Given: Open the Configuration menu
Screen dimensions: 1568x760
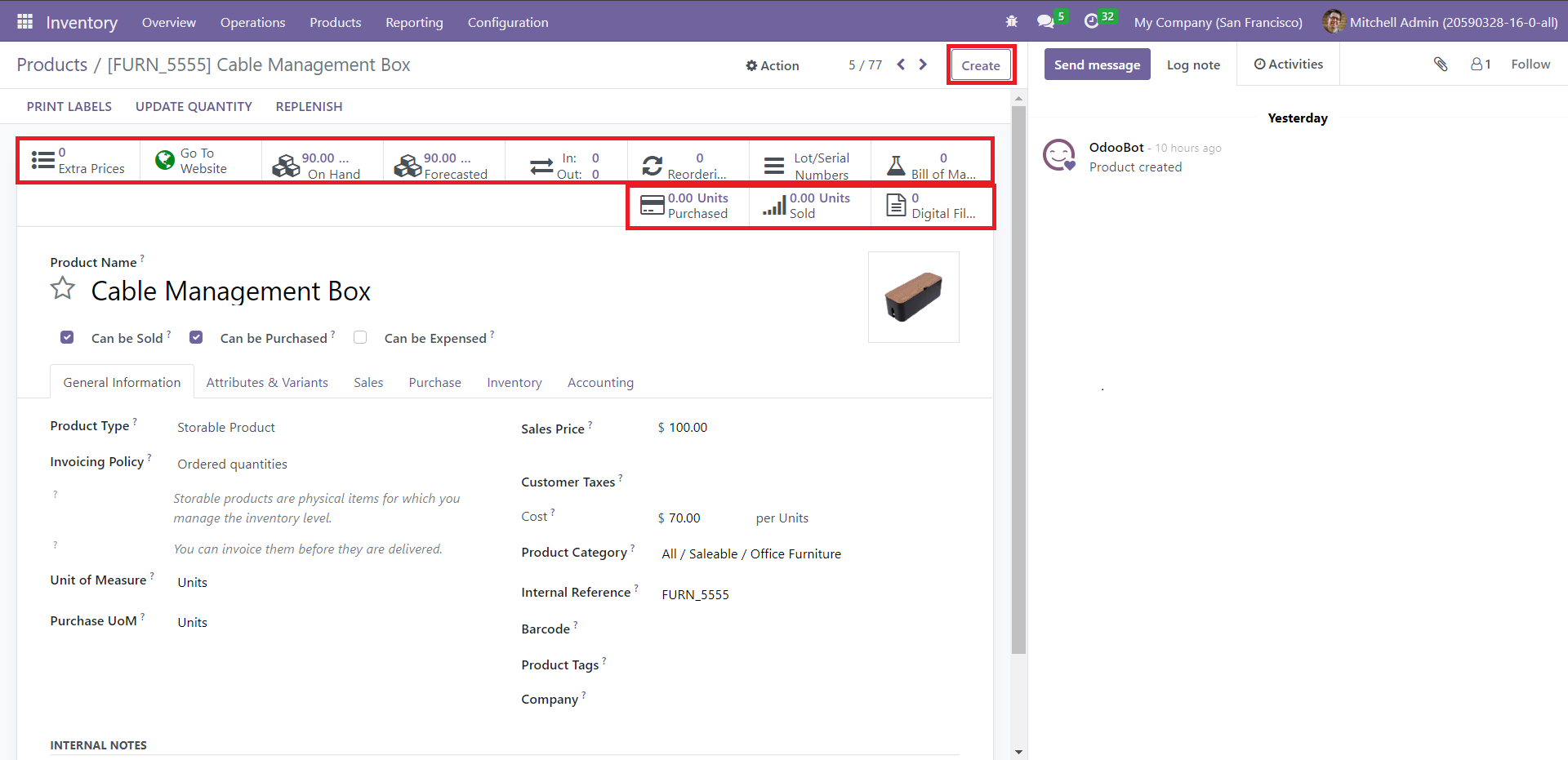Looking at the screenshot, I should [x=508, y=22].
